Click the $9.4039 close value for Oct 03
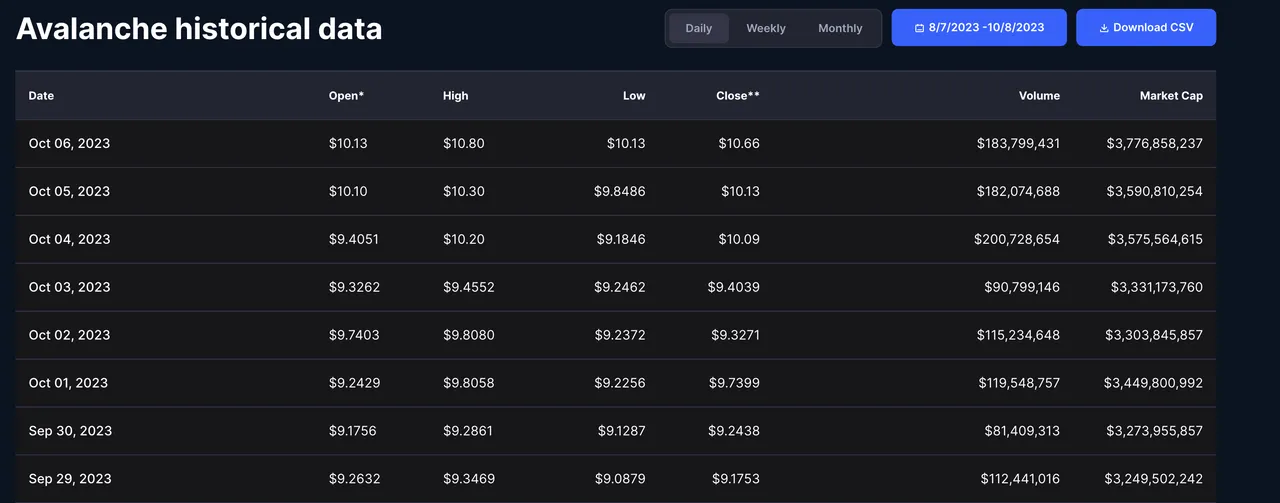The width and height of the screenshot is (1280, 503). 734,288
